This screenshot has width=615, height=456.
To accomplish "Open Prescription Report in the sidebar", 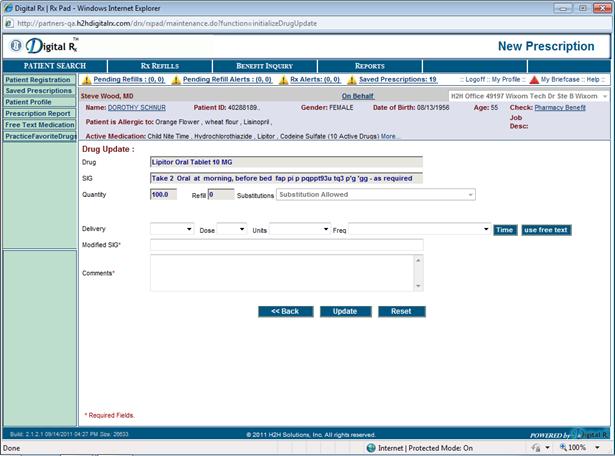I will (x=38, y=113).
